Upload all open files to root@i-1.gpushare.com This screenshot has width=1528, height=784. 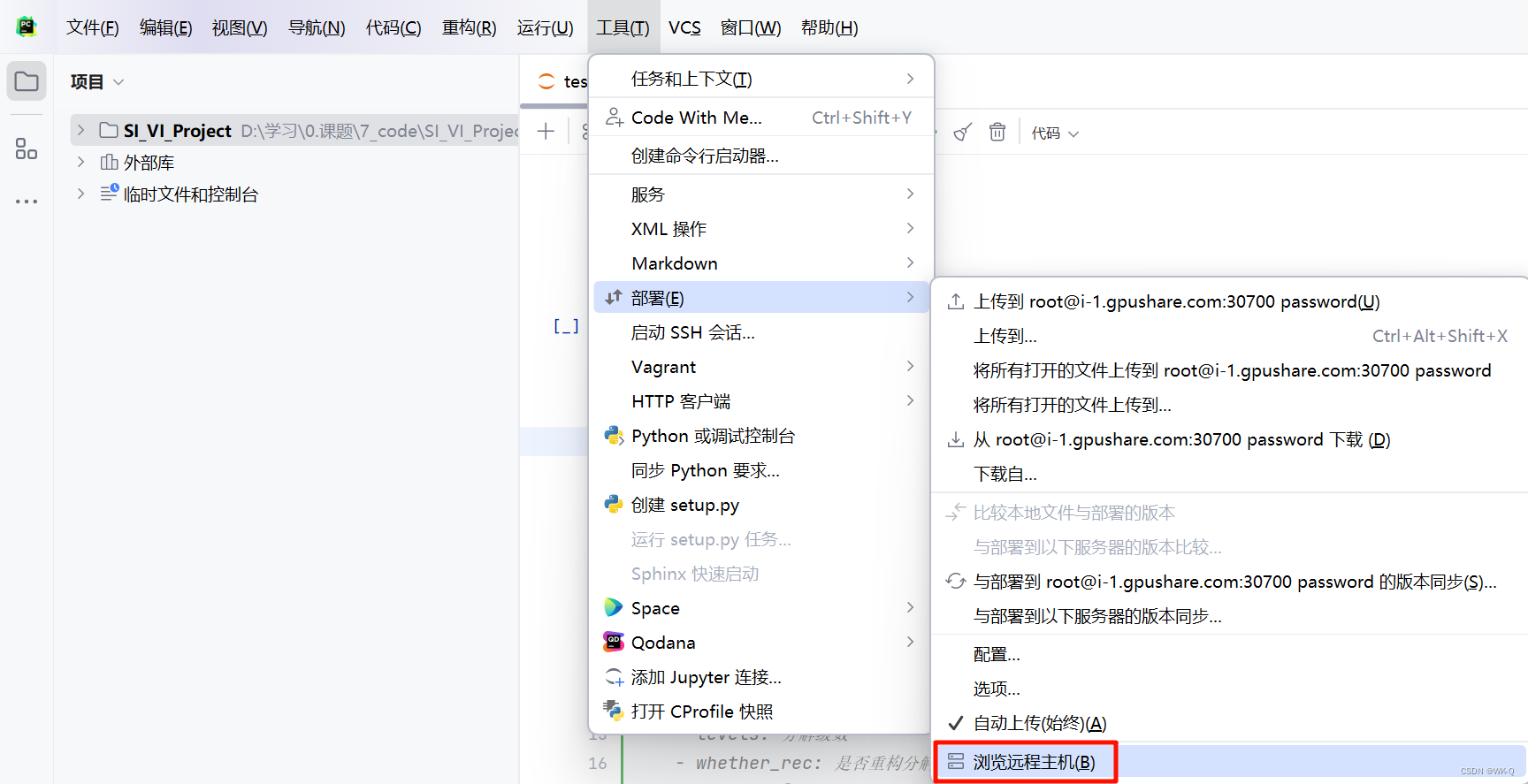pos(1229,370)
